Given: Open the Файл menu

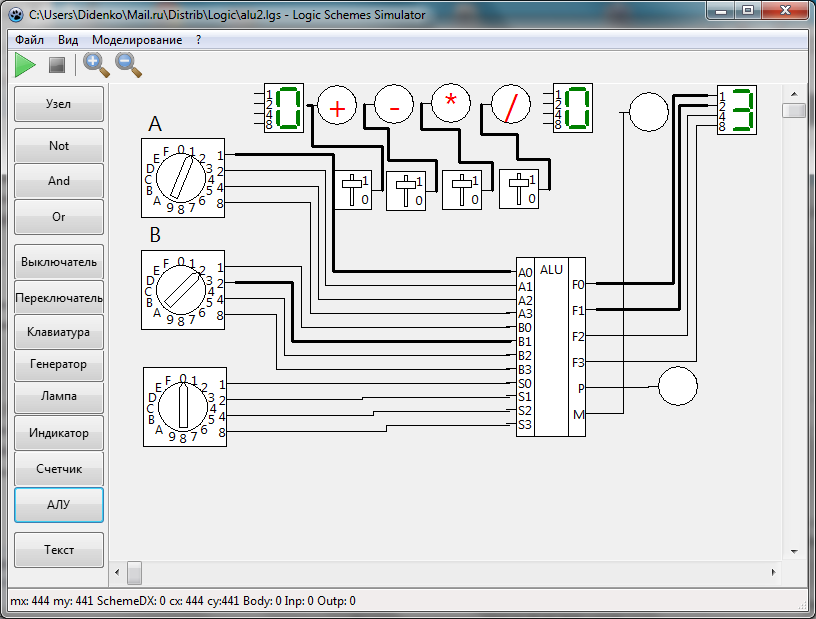Looking at the screenshot, I should pos(30,40).
